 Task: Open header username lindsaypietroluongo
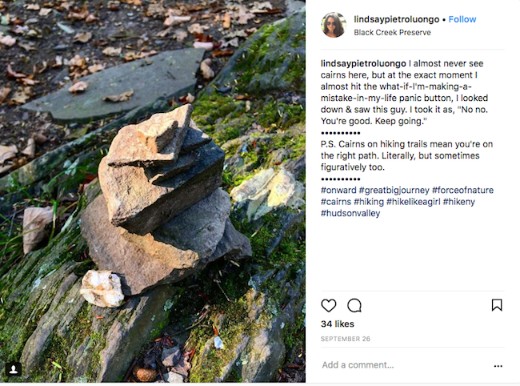pyautogui.click(x=396, y=19)
